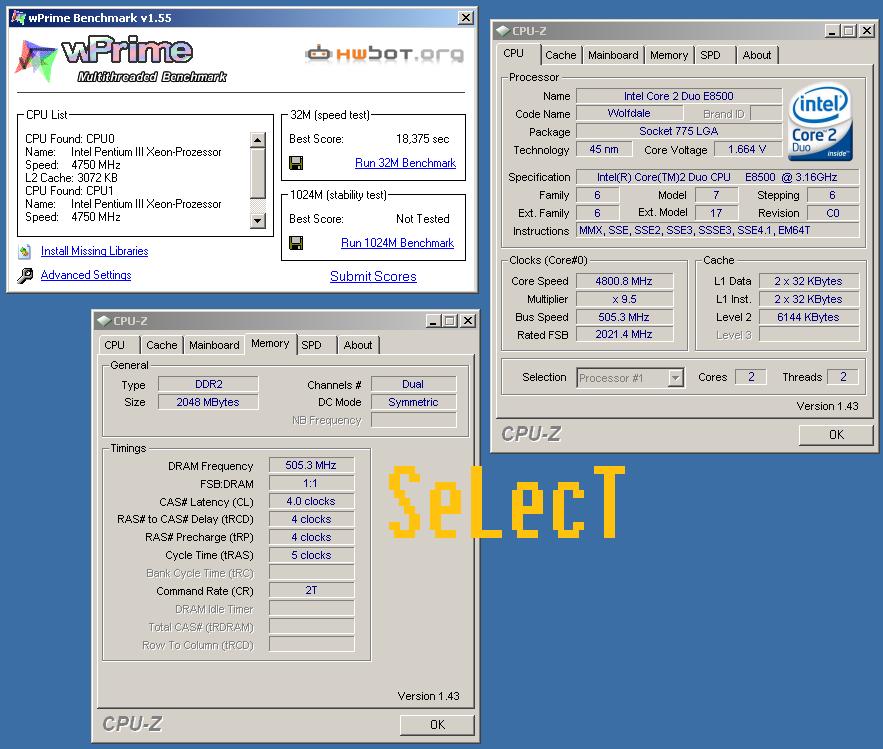Viewport: 883px width, 749px height.
Task: Click the DRAM Frequency value 505.3 MHz
Action: pyautogui.click(x=311, y=465)
